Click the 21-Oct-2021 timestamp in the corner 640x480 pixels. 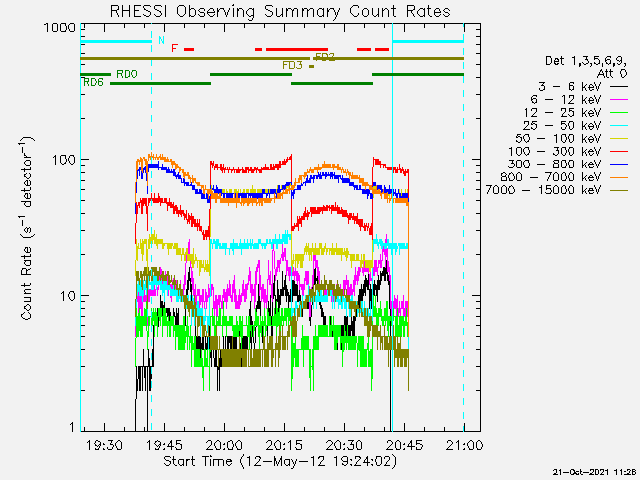click(596, 472)
